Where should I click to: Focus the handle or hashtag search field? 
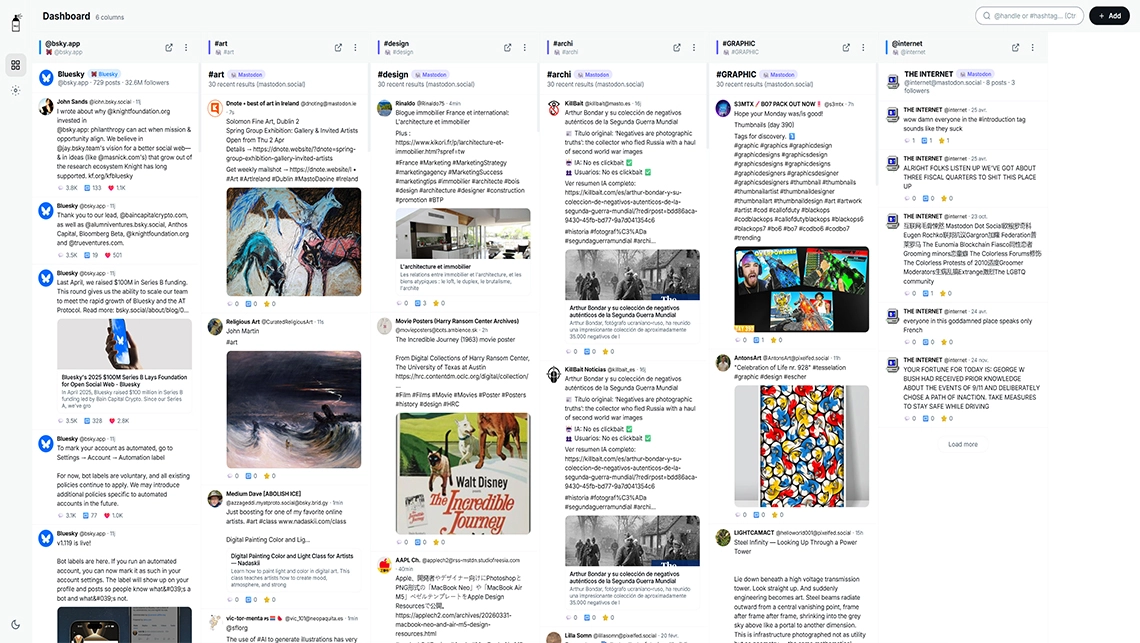click(1029, 15)
